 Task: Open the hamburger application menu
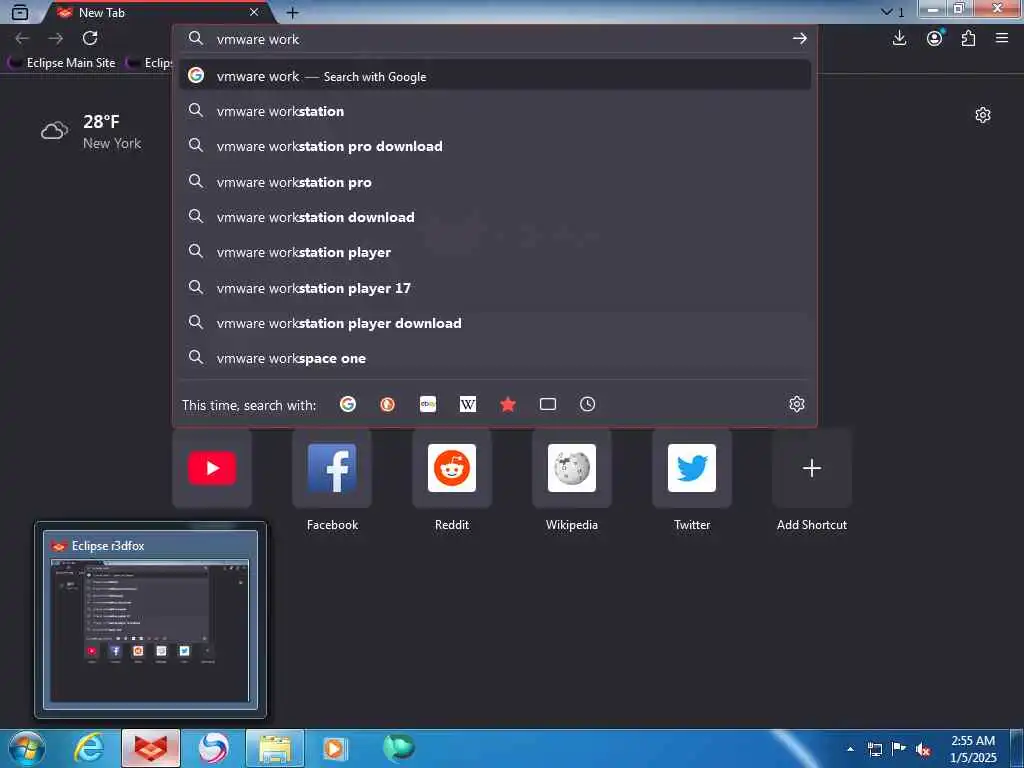pyautogui.click(x=1002, y=39)
